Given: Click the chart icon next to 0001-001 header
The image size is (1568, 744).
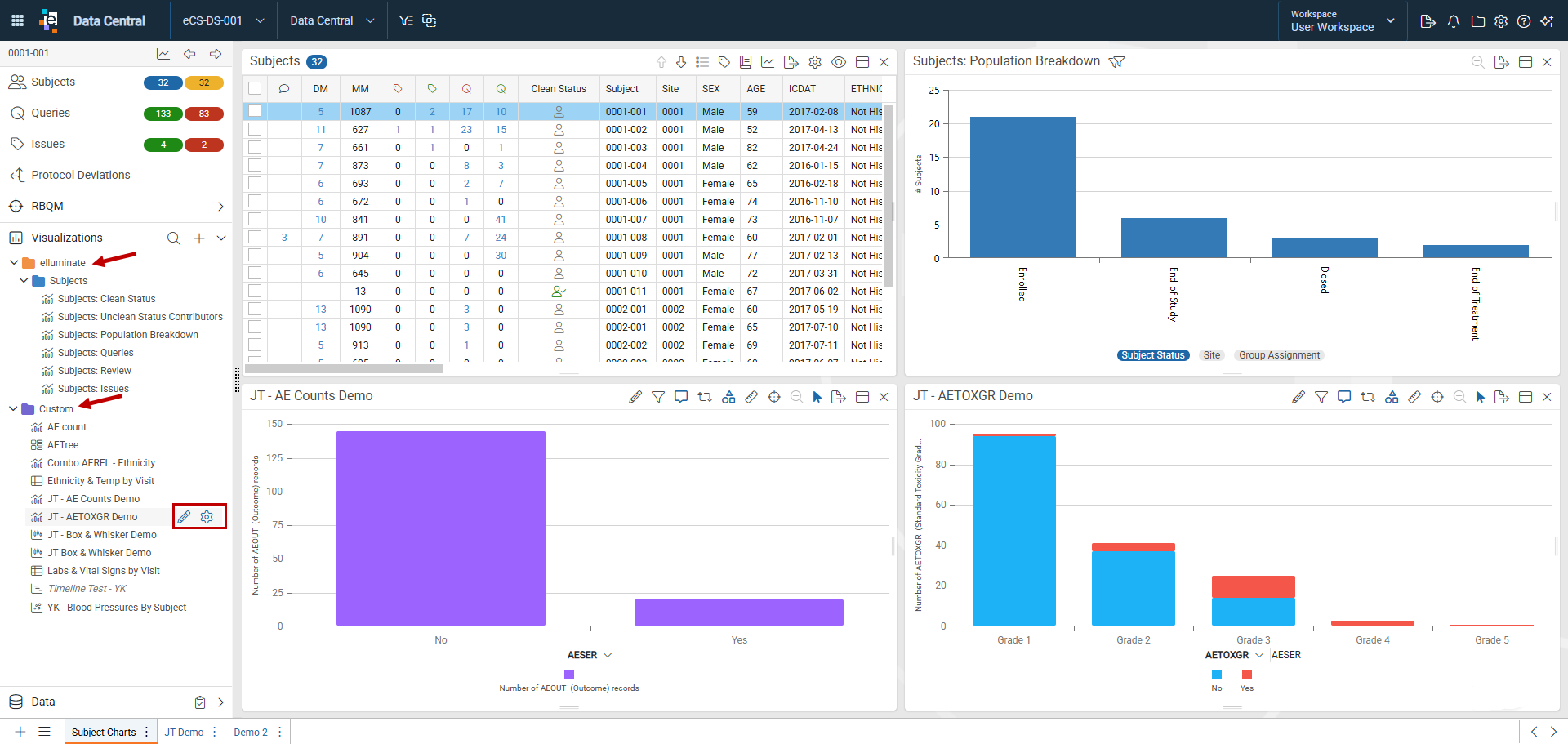Looking at the screenshot, I should [x=163, y=54].
